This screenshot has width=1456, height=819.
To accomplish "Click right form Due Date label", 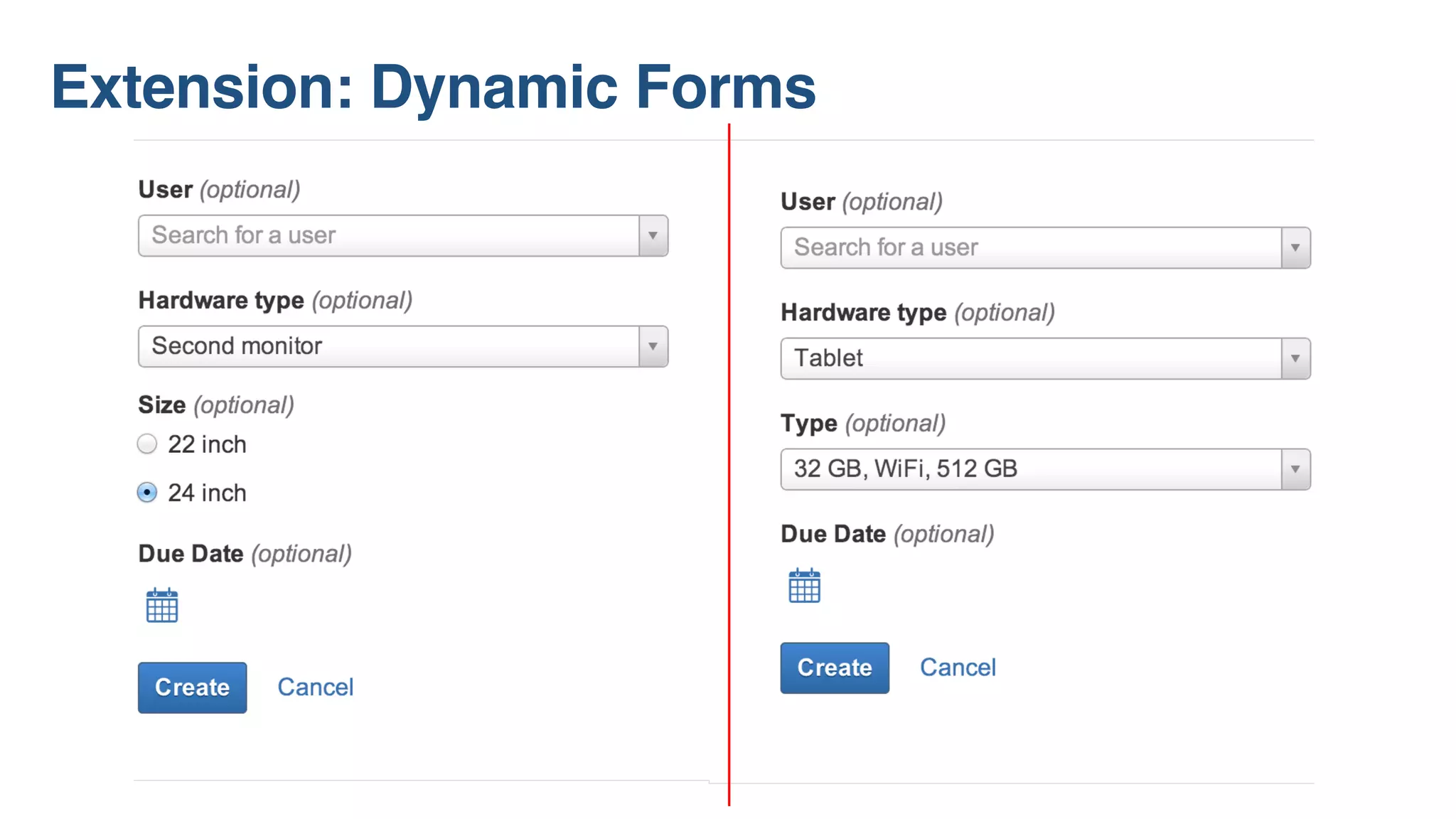I will (887, 534).
